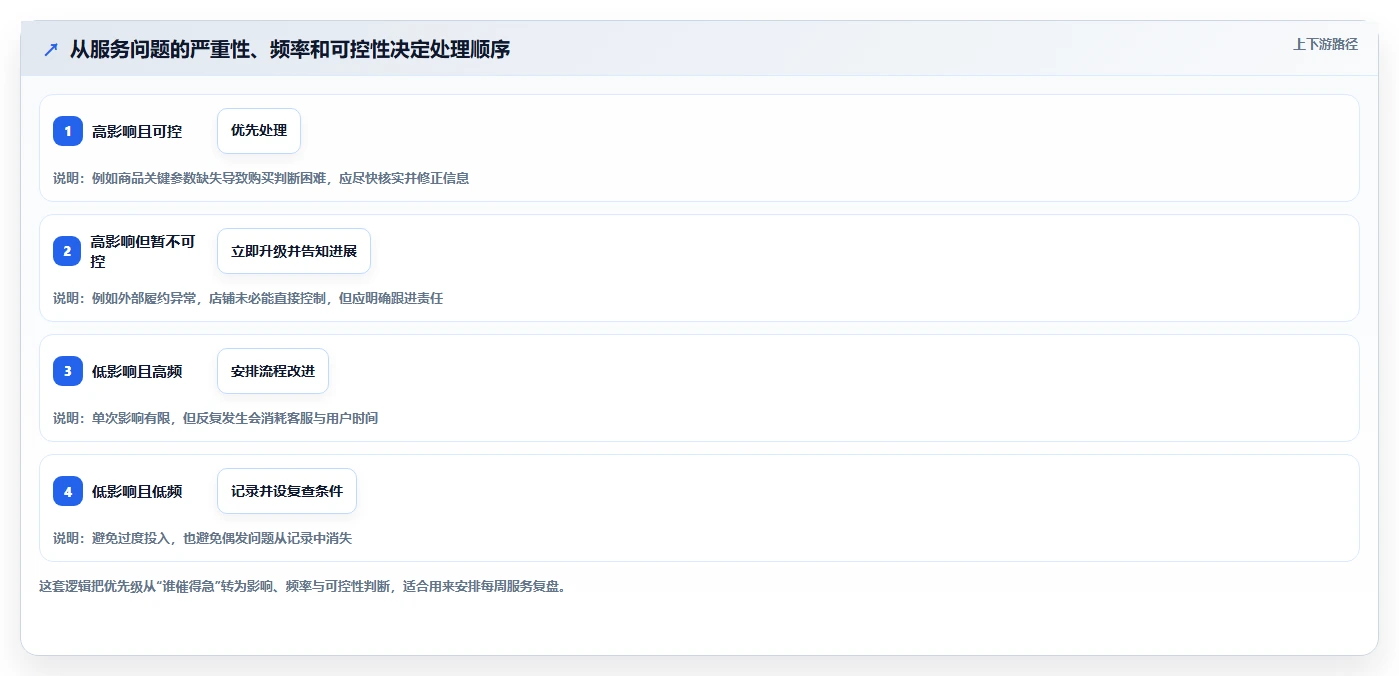The height and width of the screenshot is (676, 1399).
Task: Click the 立即升级并告知进展 button
Action: point(294,251)
